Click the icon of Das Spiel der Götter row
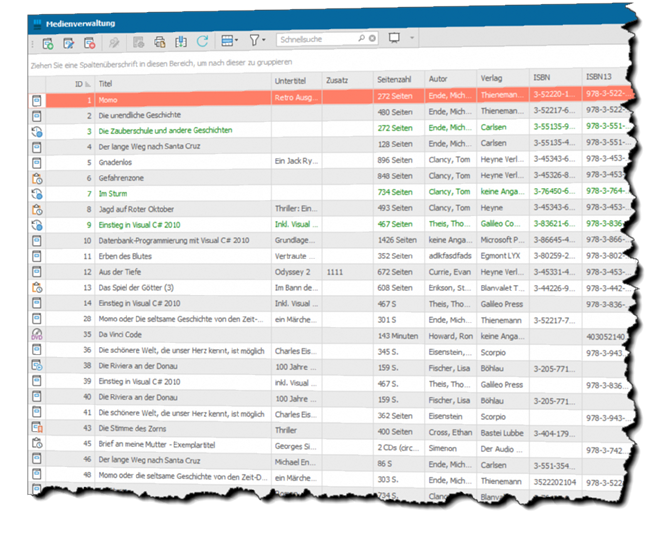The width and height of the screenshot is (669, 541). (x=37, y=288)
